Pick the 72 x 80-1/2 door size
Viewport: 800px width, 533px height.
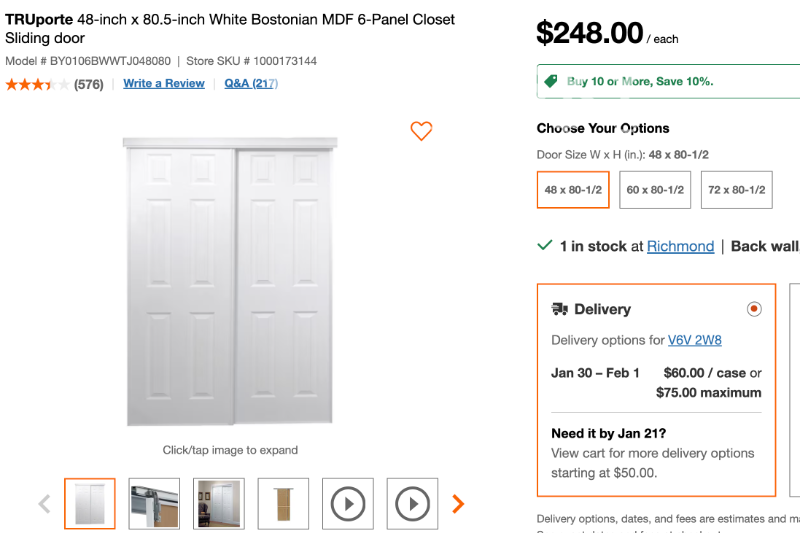737,190
